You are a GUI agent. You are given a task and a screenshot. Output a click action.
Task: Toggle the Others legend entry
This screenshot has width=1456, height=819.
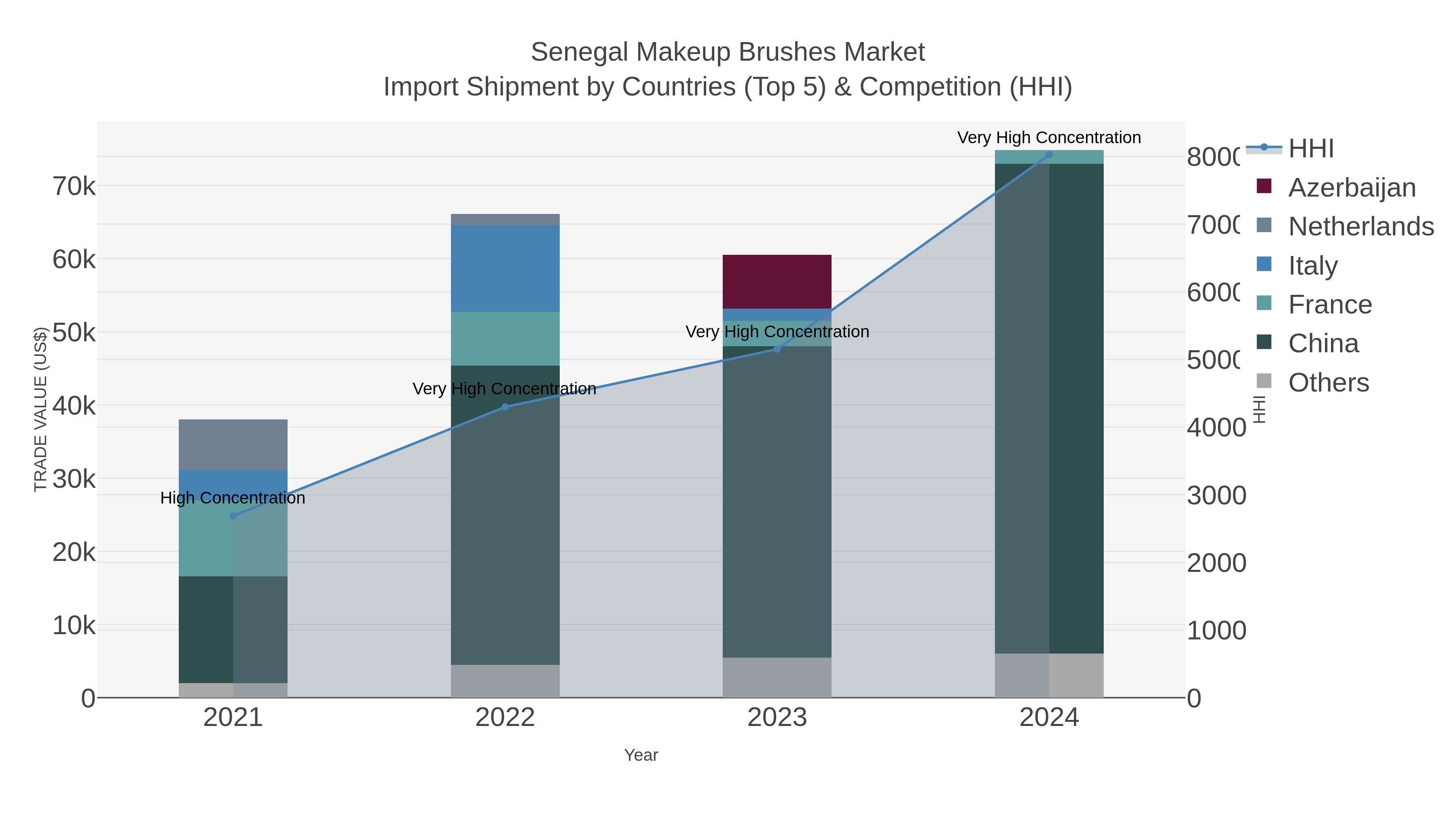pyautogui.click(x=1312, y=382)
